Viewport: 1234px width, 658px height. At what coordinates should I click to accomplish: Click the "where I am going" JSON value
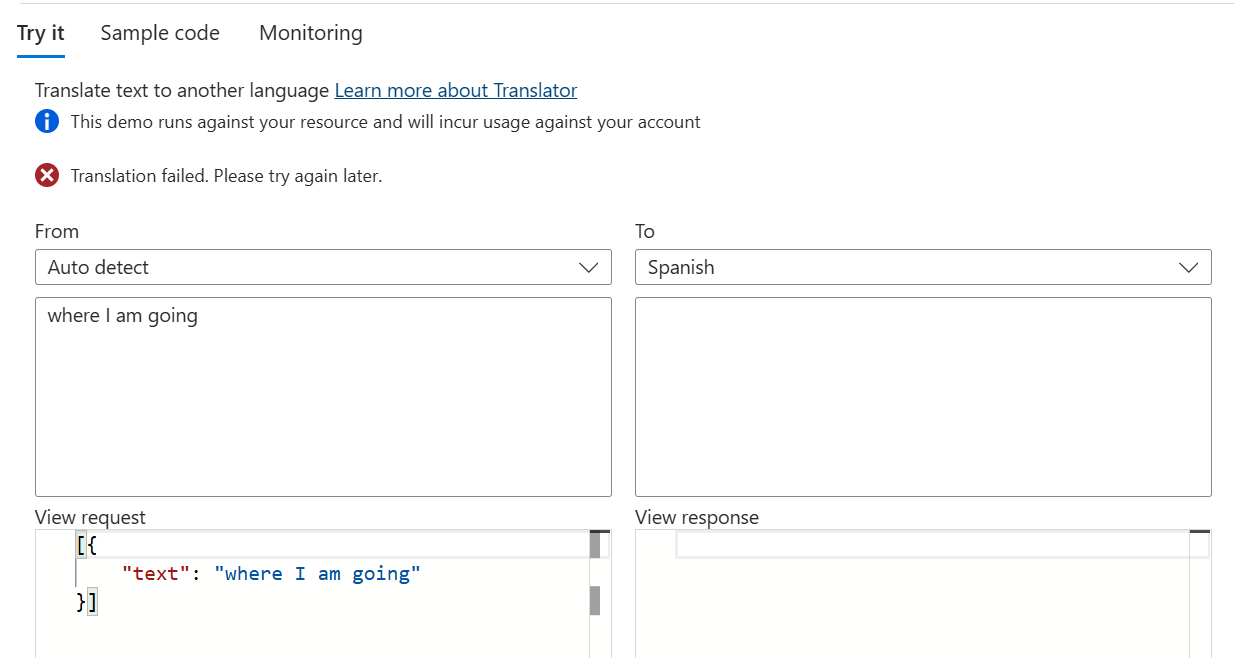(318, 574)
